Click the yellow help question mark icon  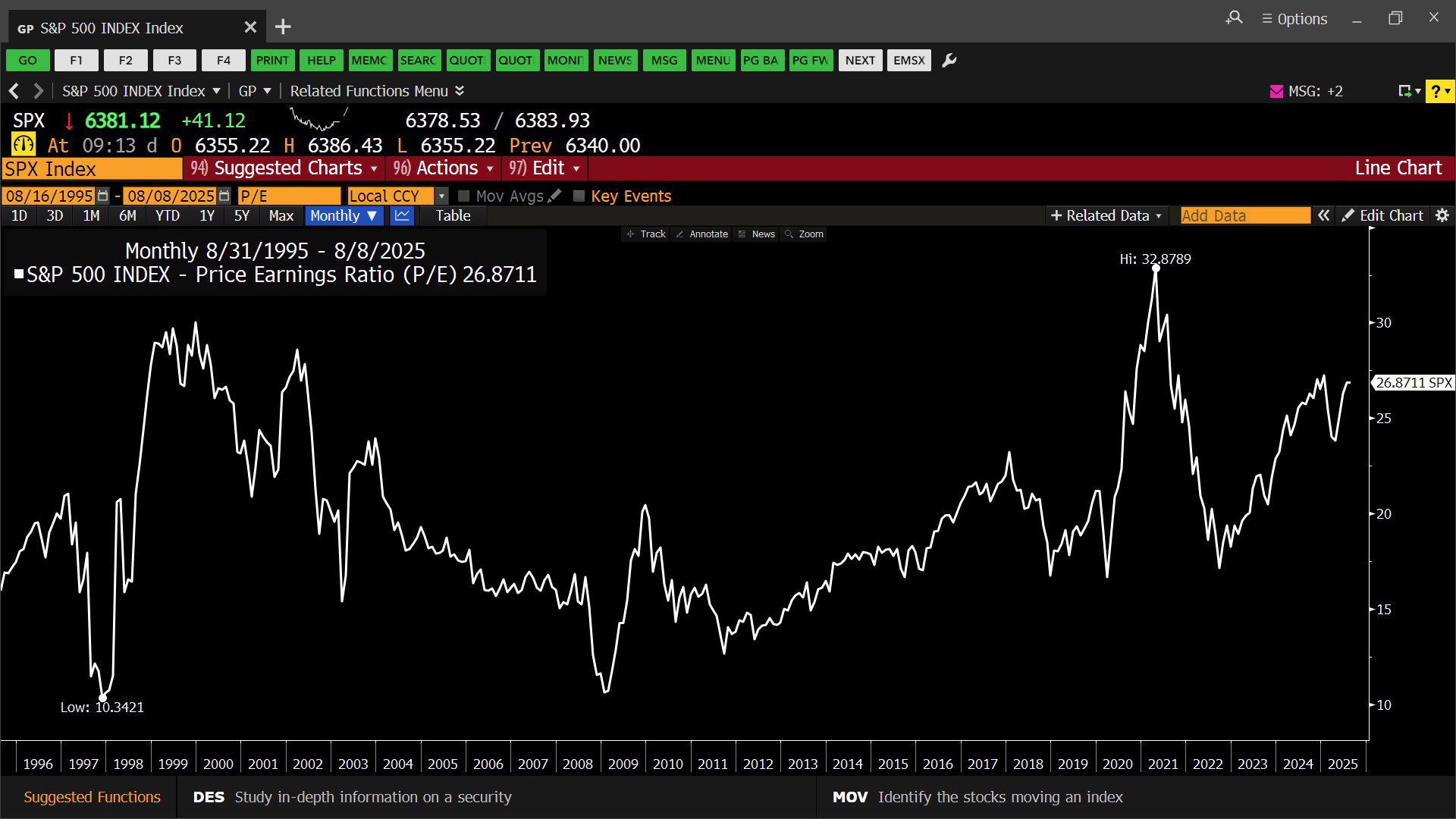[1436, 91]
